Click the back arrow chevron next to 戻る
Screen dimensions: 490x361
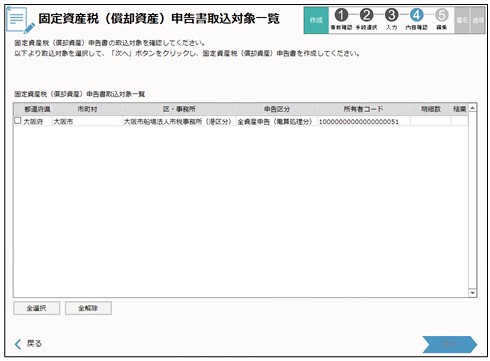18,344
